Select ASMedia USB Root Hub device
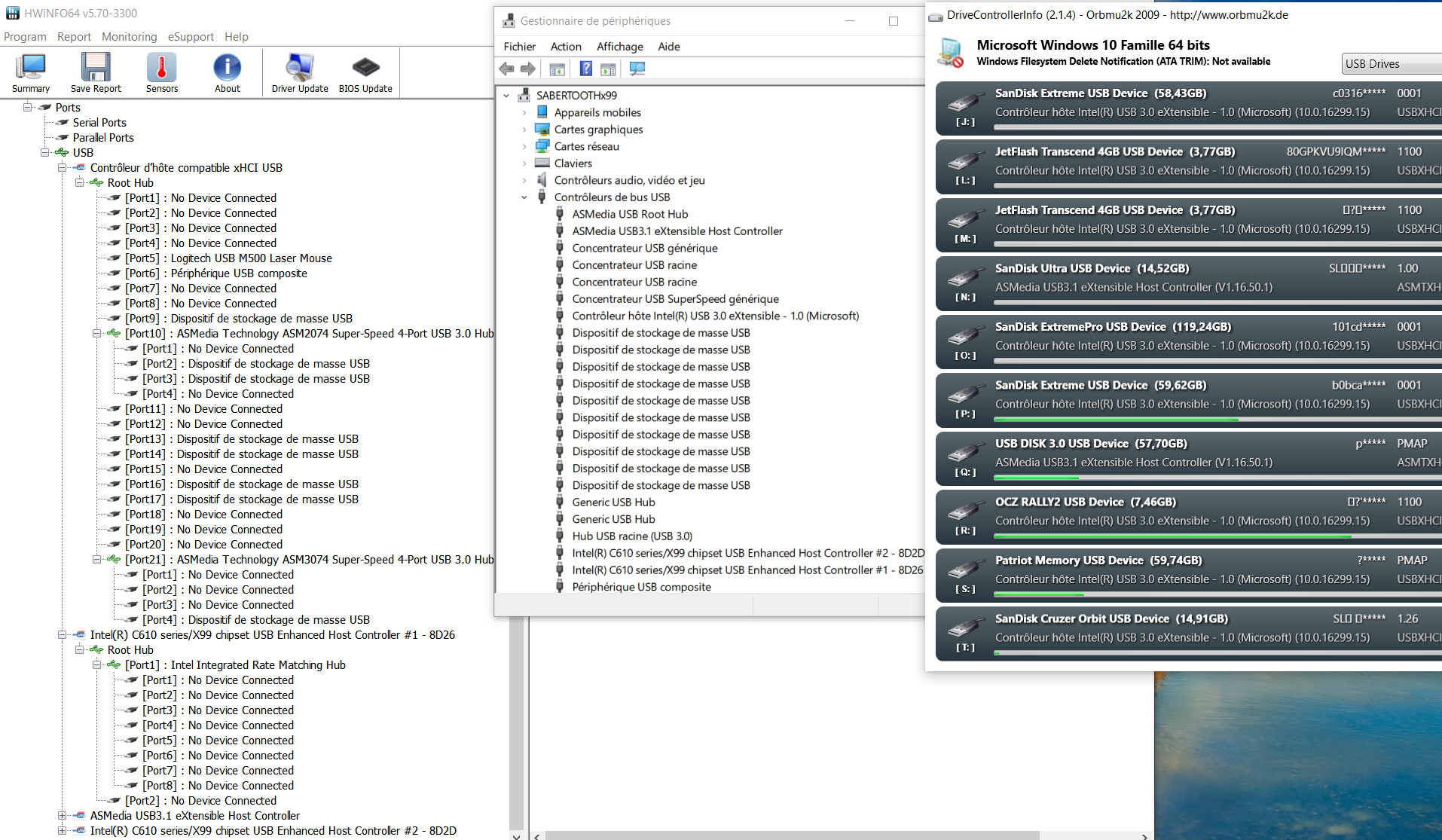Screen dimensions: 1442x840 [630, 214]
